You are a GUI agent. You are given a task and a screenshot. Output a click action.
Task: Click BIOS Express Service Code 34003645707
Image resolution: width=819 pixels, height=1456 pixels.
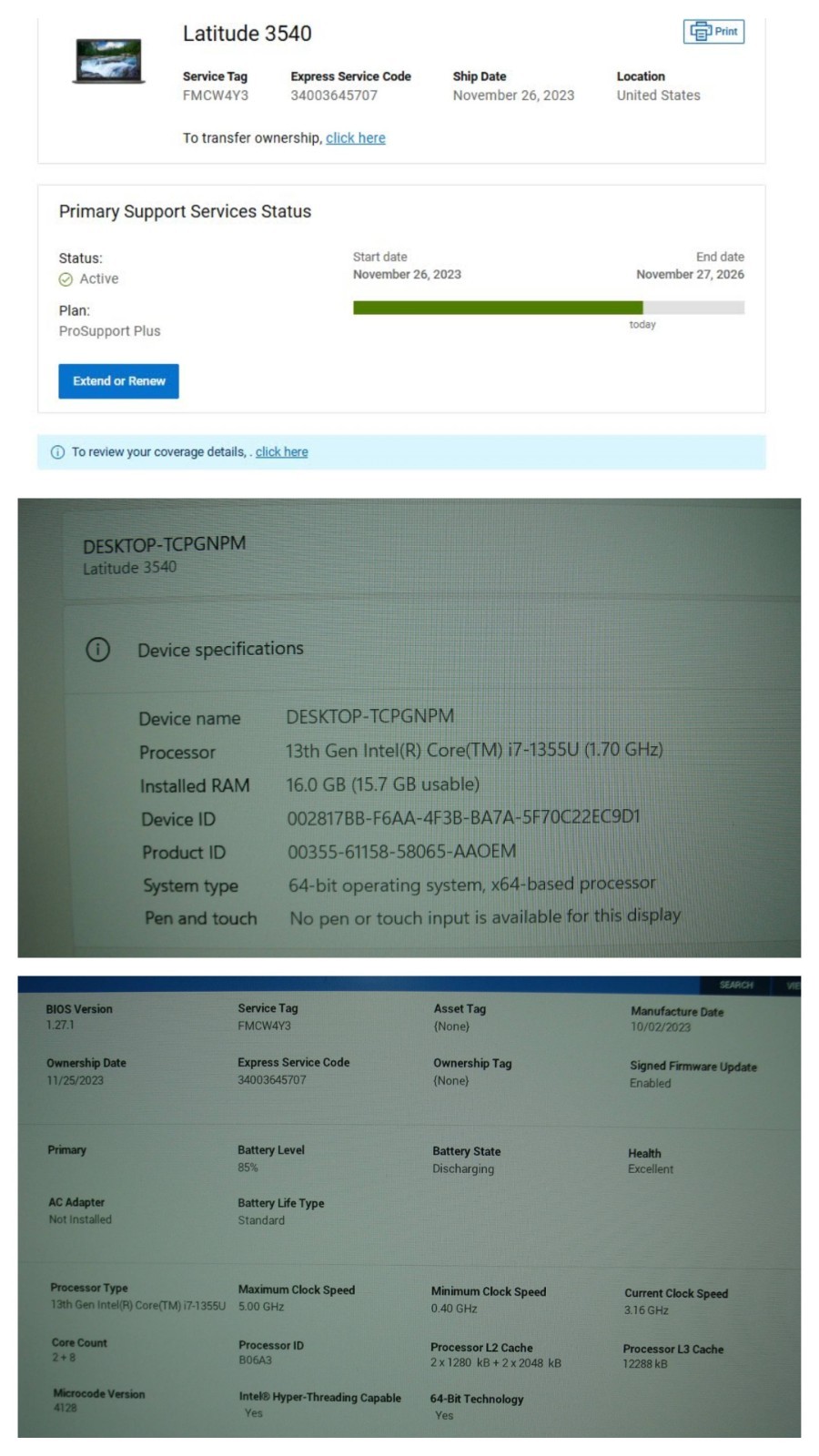pyautogui.click(x=272, y=1080)
